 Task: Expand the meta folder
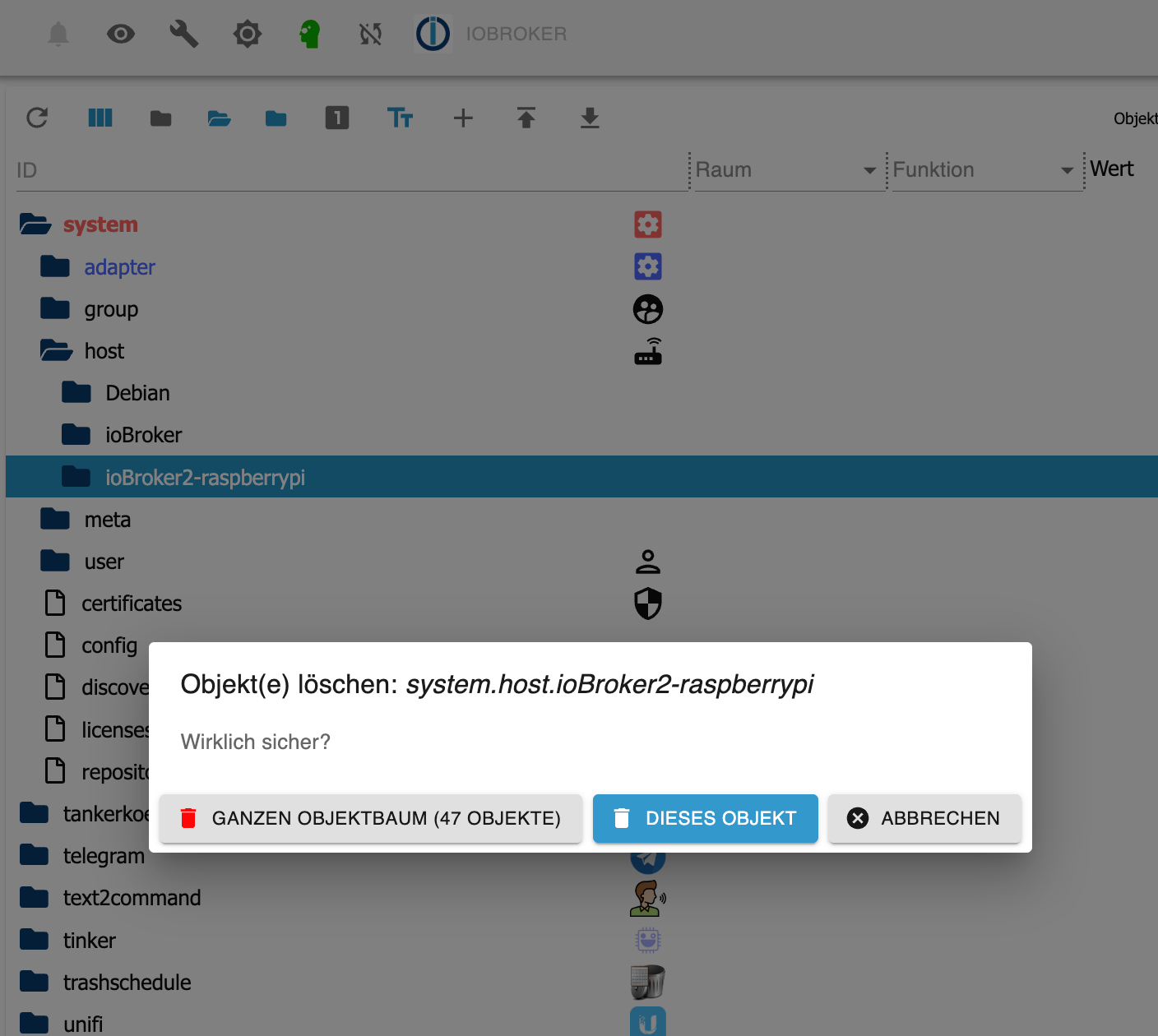click(55, 519)
